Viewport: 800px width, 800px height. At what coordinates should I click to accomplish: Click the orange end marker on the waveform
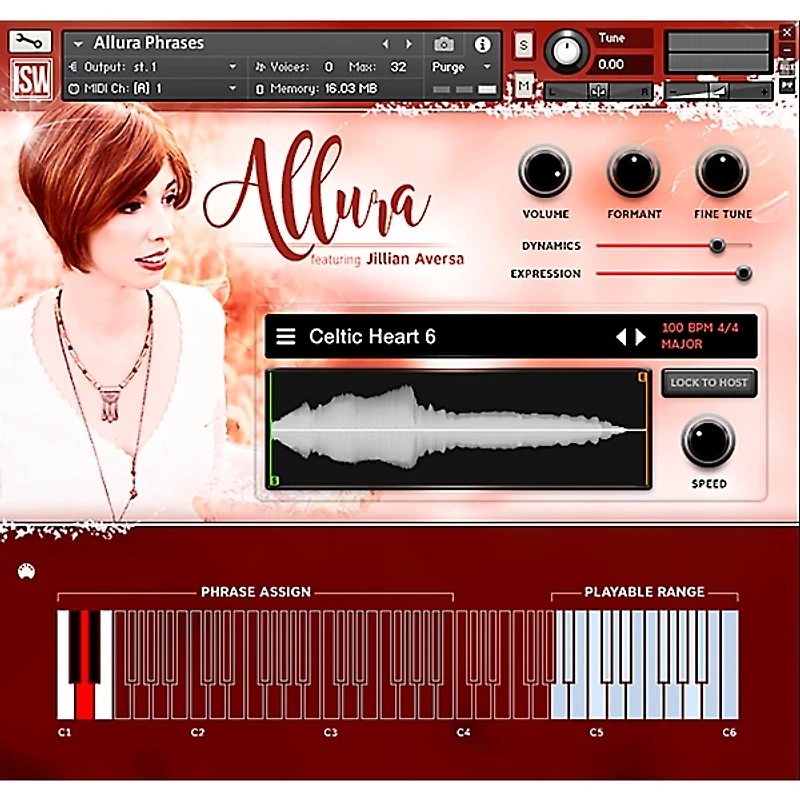point(643,377)
